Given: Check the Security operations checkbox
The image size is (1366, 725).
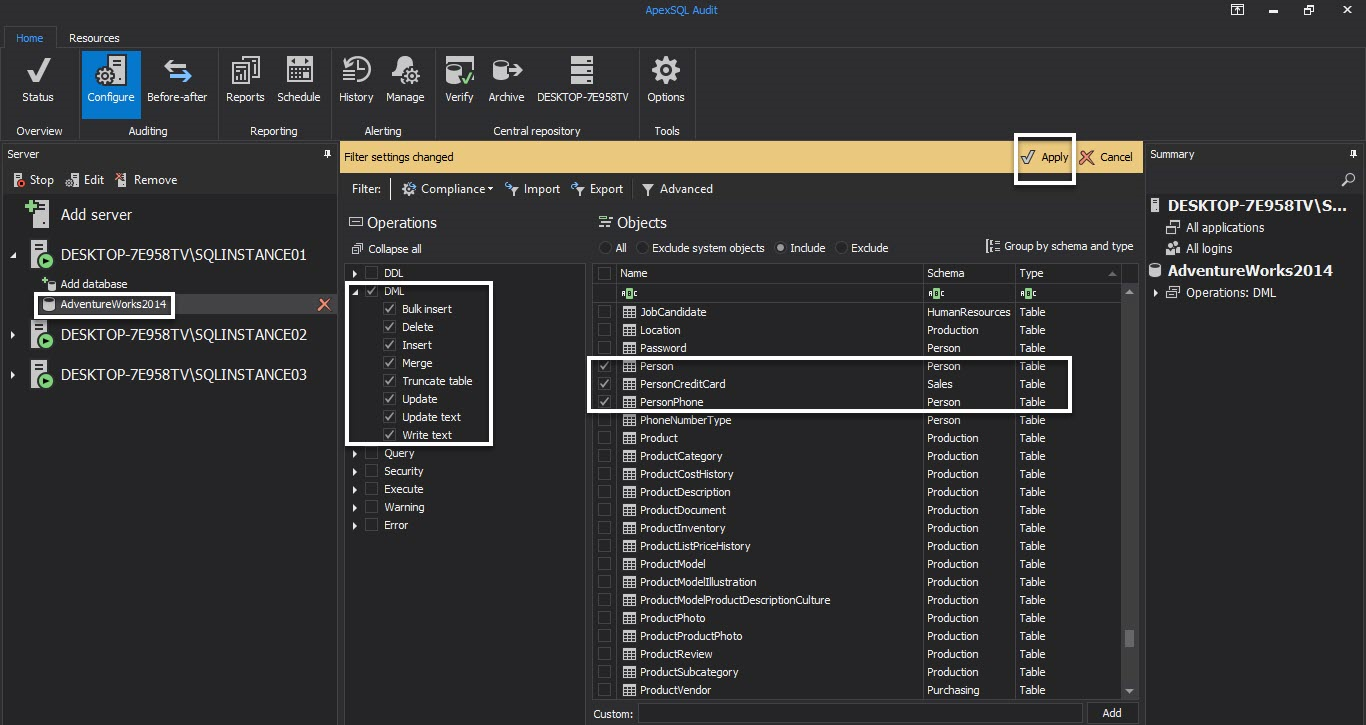Looking at the screenshot, I should point(372,471).
